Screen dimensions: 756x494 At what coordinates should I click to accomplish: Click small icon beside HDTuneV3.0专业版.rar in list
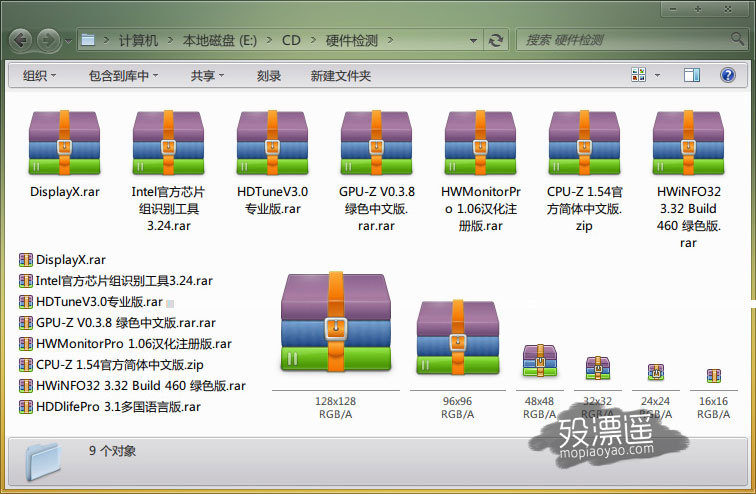click(x=26, y=302)
